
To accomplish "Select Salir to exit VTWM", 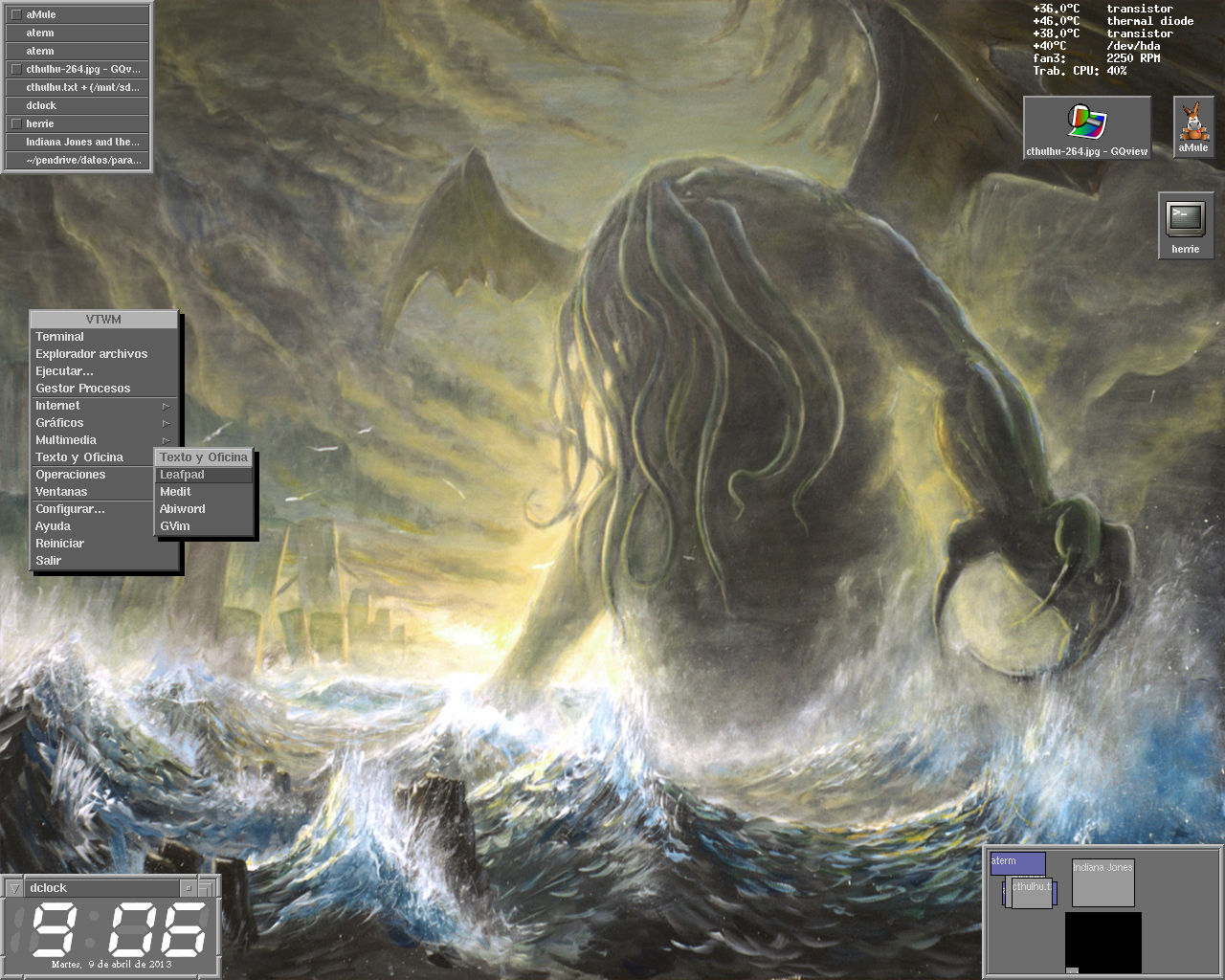I will 104,561.
